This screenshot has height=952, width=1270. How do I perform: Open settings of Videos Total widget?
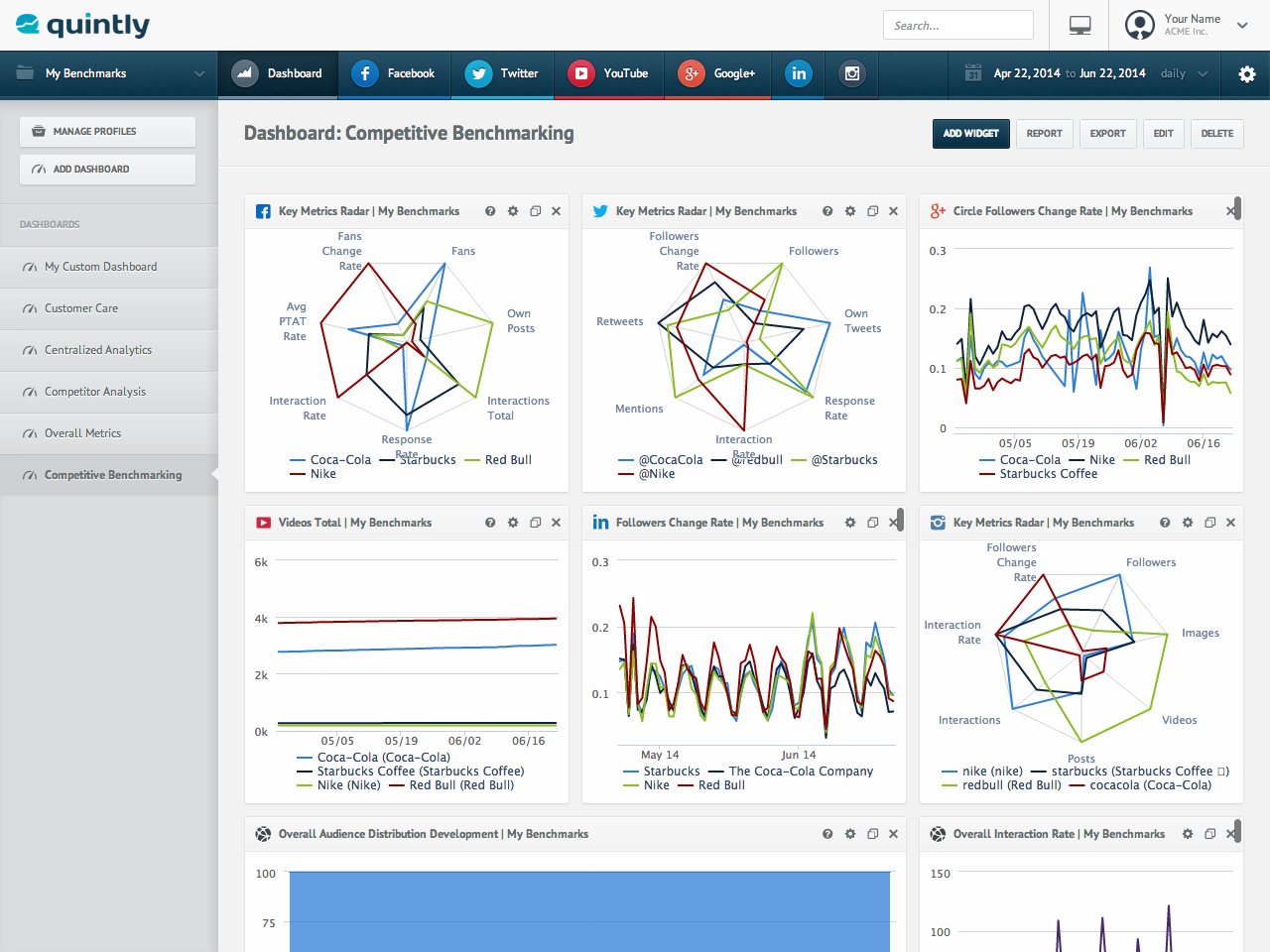513,523
